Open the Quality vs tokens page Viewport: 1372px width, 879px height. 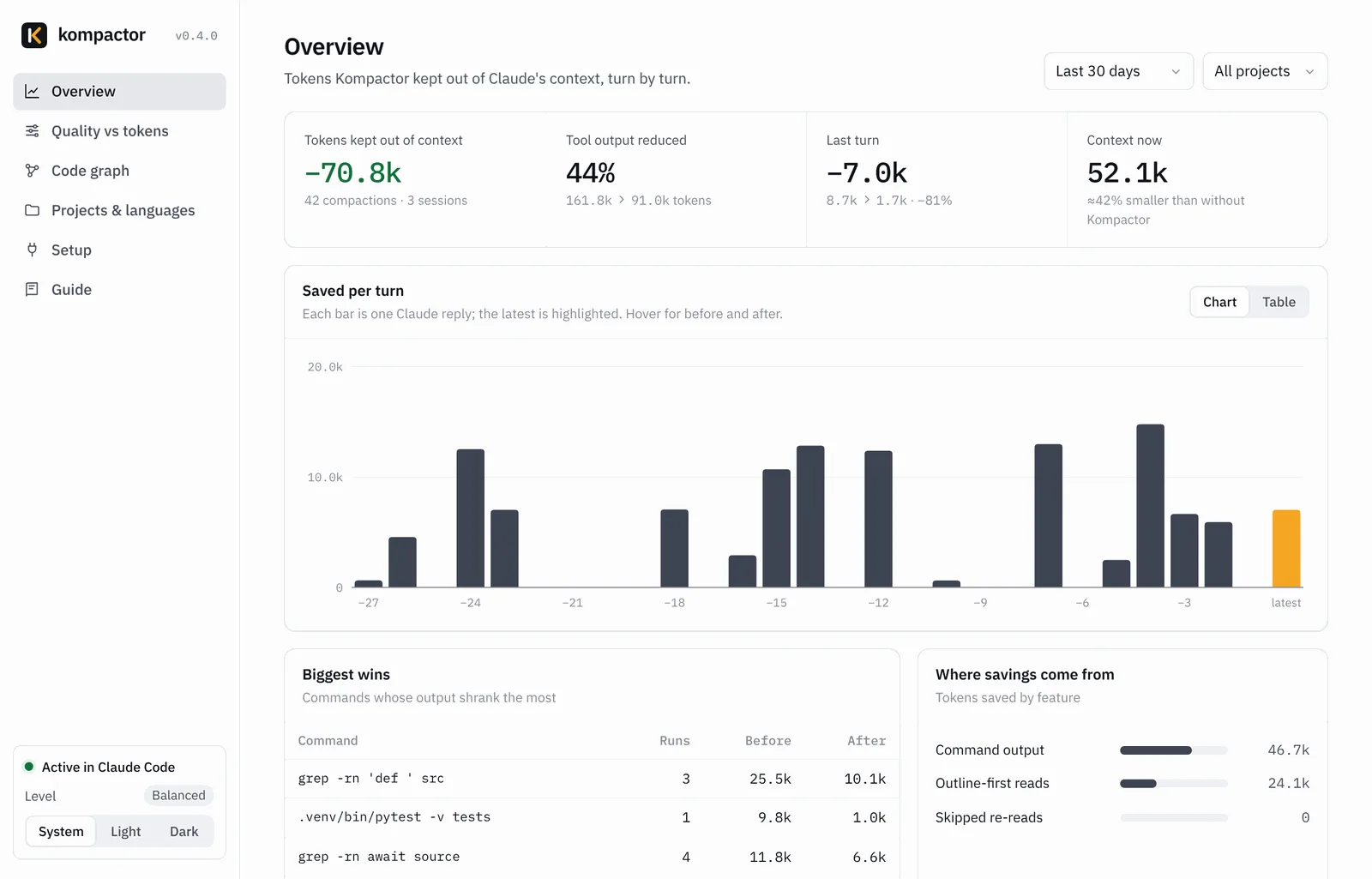pyautogui.click(x=119, y=131)
